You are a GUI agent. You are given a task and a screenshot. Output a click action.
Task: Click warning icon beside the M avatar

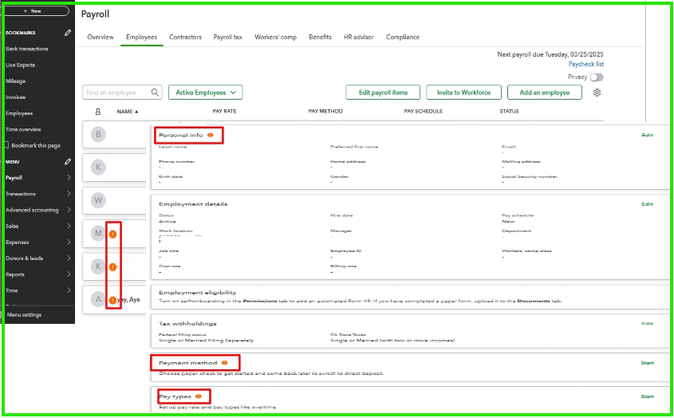pos(113,234)
